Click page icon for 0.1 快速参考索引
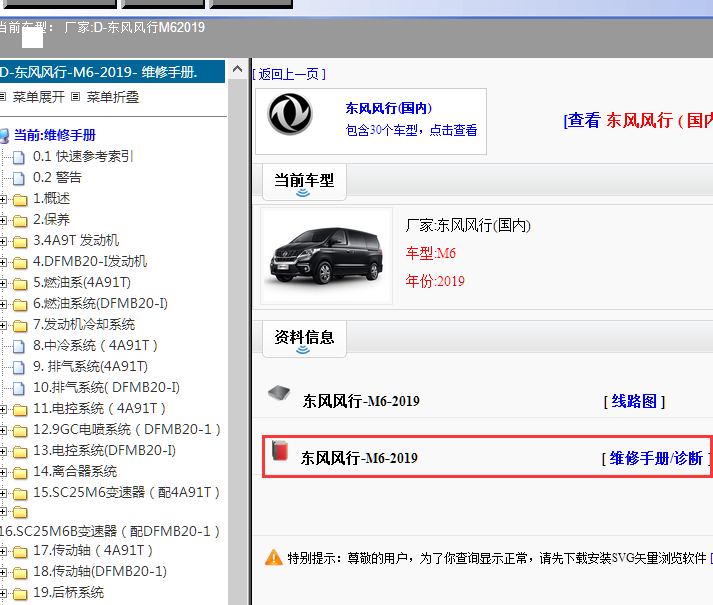This screenshot has height=605, width=713. click(19, 157)
